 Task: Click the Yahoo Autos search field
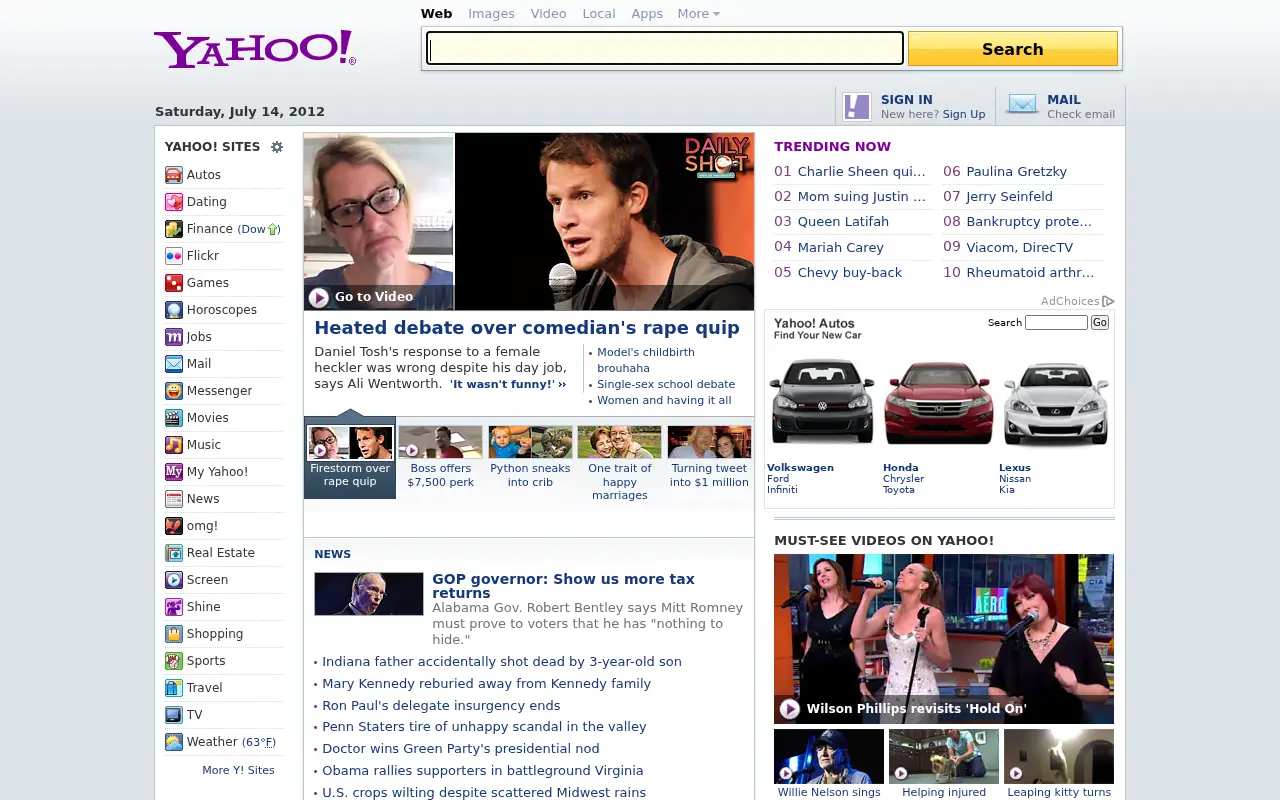1056,323
